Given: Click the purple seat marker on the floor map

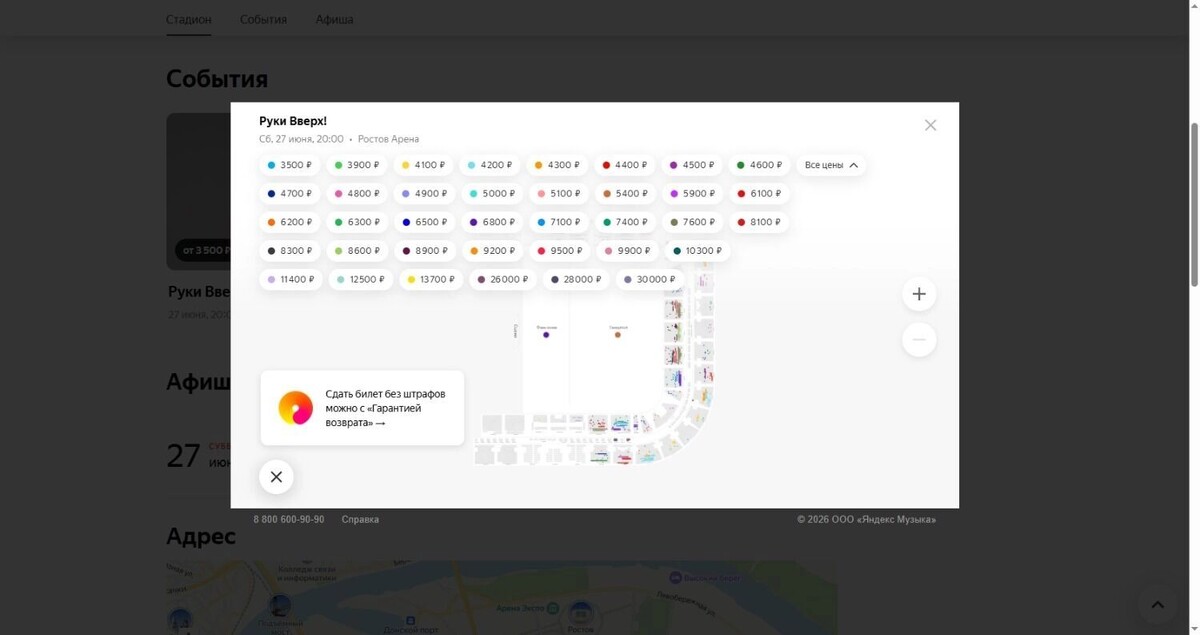Looking at the screenshot, I should tap(546, 334).
